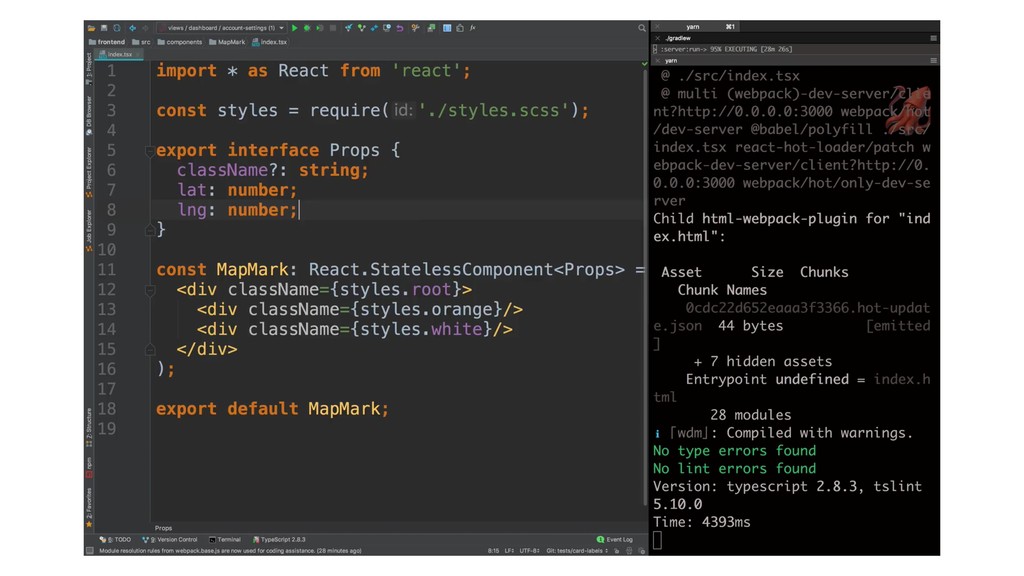Toggle the read-only lock icon
The image size is (1024, 576).
click(616, 551)
